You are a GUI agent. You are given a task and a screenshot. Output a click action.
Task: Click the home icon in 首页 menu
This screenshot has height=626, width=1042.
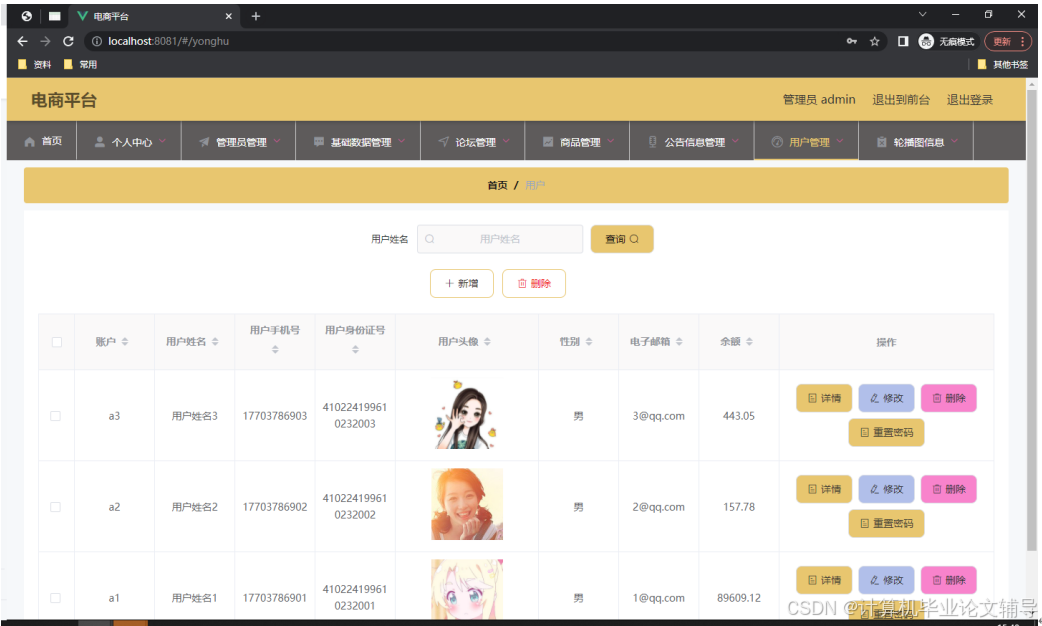pos(29,142)
